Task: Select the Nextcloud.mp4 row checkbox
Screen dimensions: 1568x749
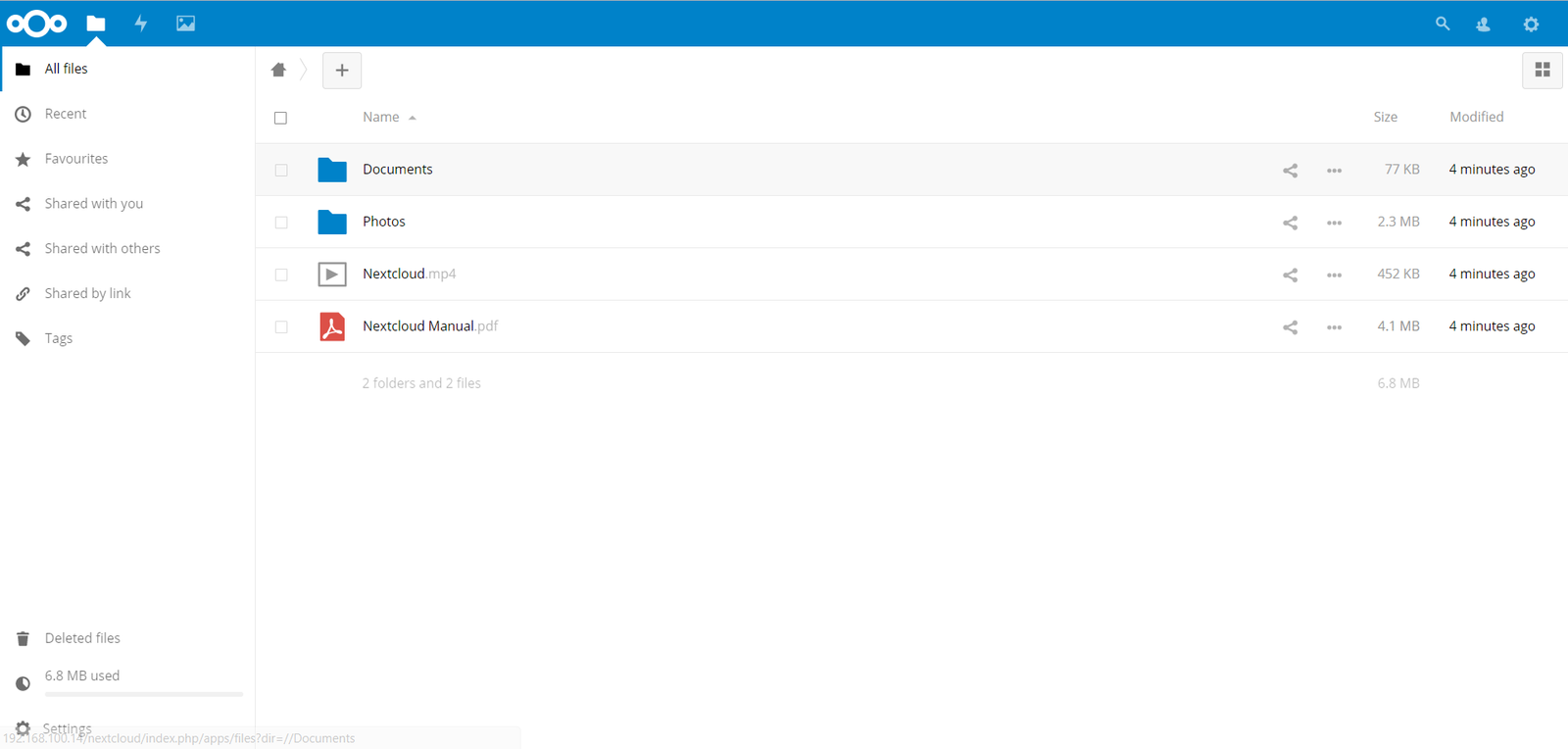Action: 281,275
